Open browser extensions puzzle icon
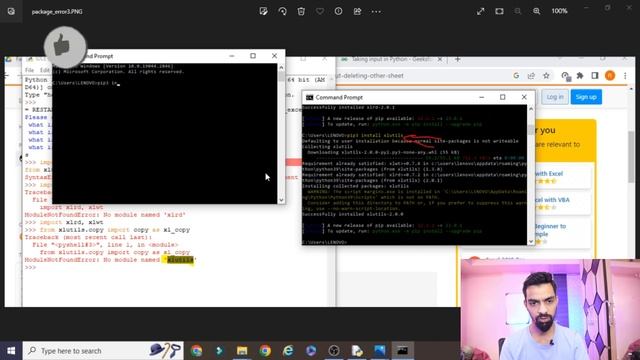Image resolution: width=640 pixels, height=360 pixels. (x=580, y=76)
